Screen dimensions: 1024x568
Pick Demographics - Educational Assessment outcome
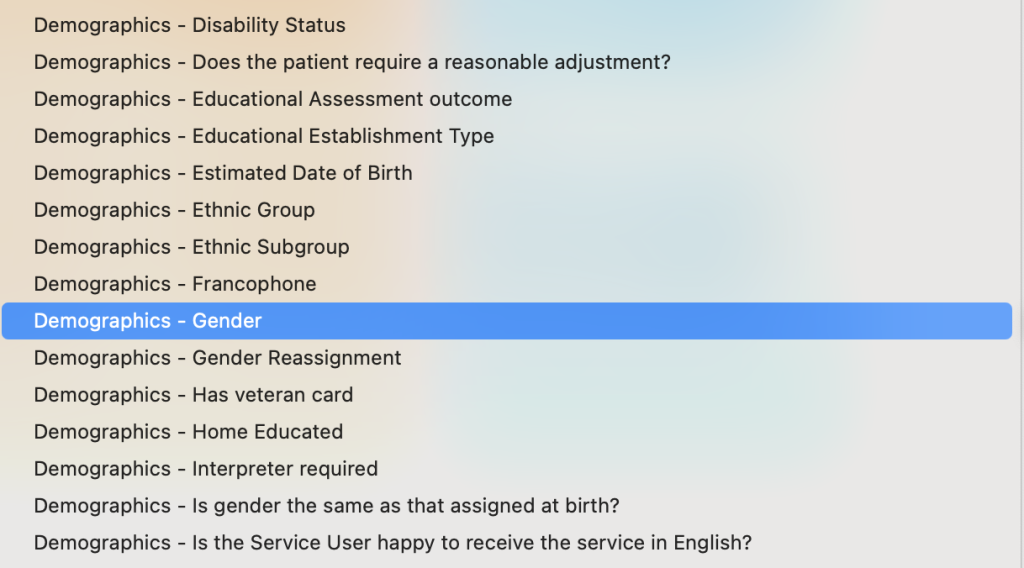tap(273, 99)
